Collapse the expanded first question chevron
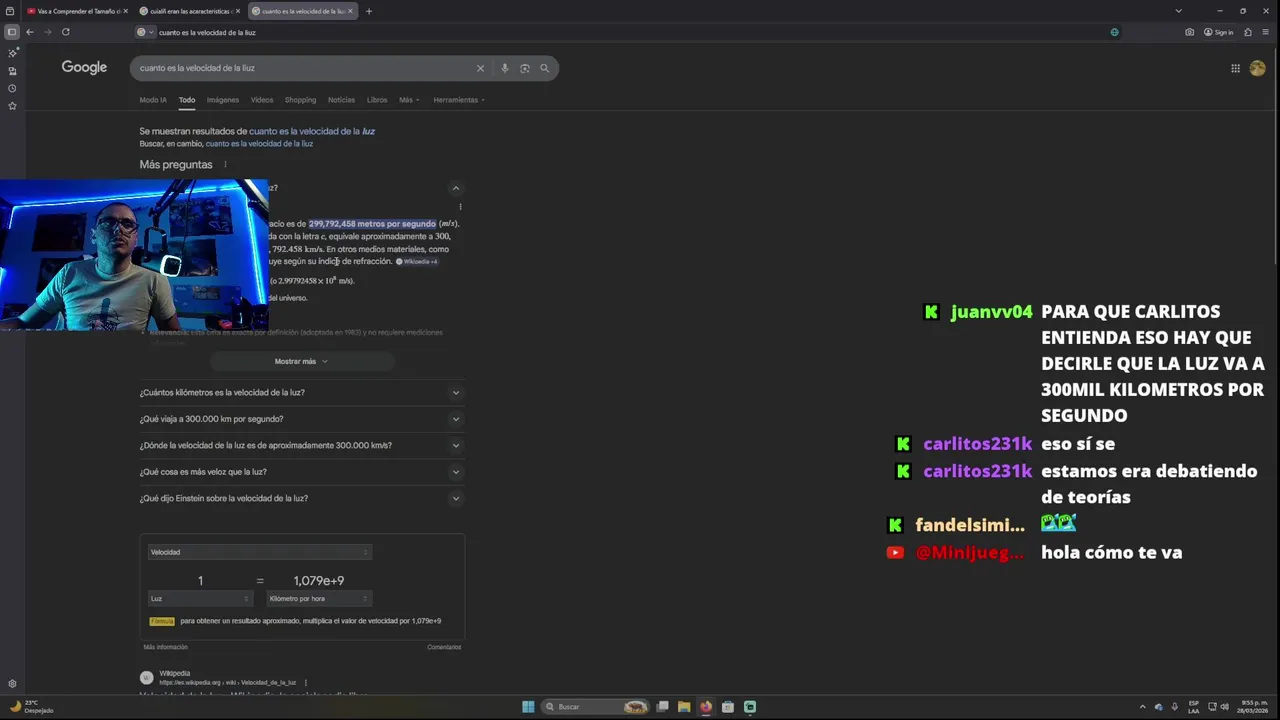 click(x=455, y=188)
